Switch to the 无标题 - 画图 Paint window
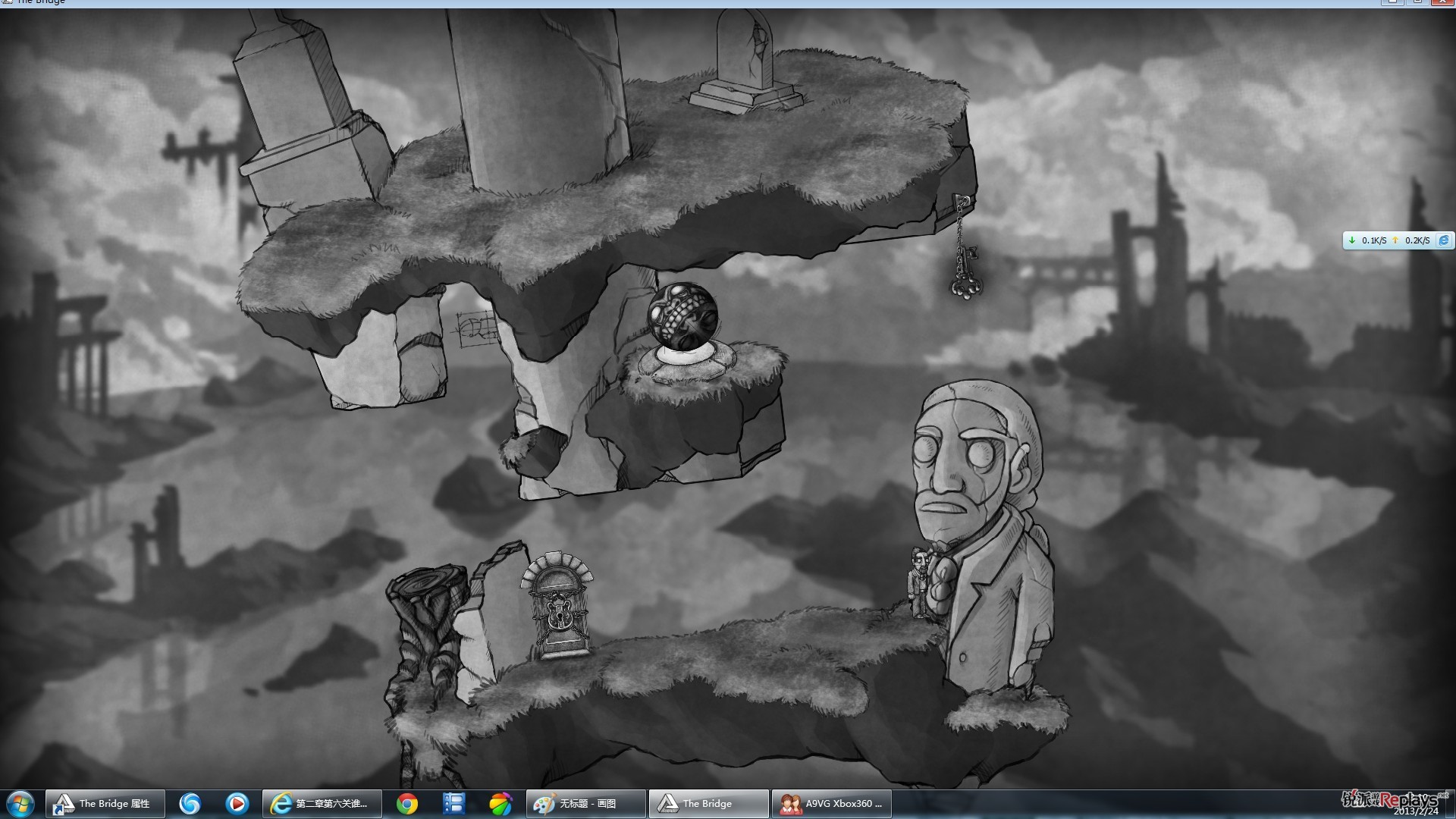Viewport: 1456px width, 819px height. pos(586,804)
